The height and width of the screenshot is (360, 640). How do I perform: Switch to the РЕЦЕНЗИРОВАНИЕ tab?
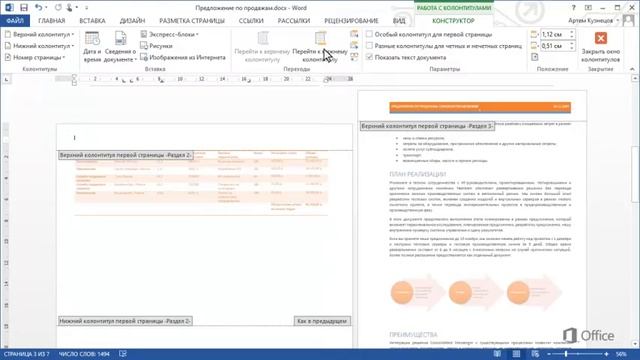(x=351, y=20)
